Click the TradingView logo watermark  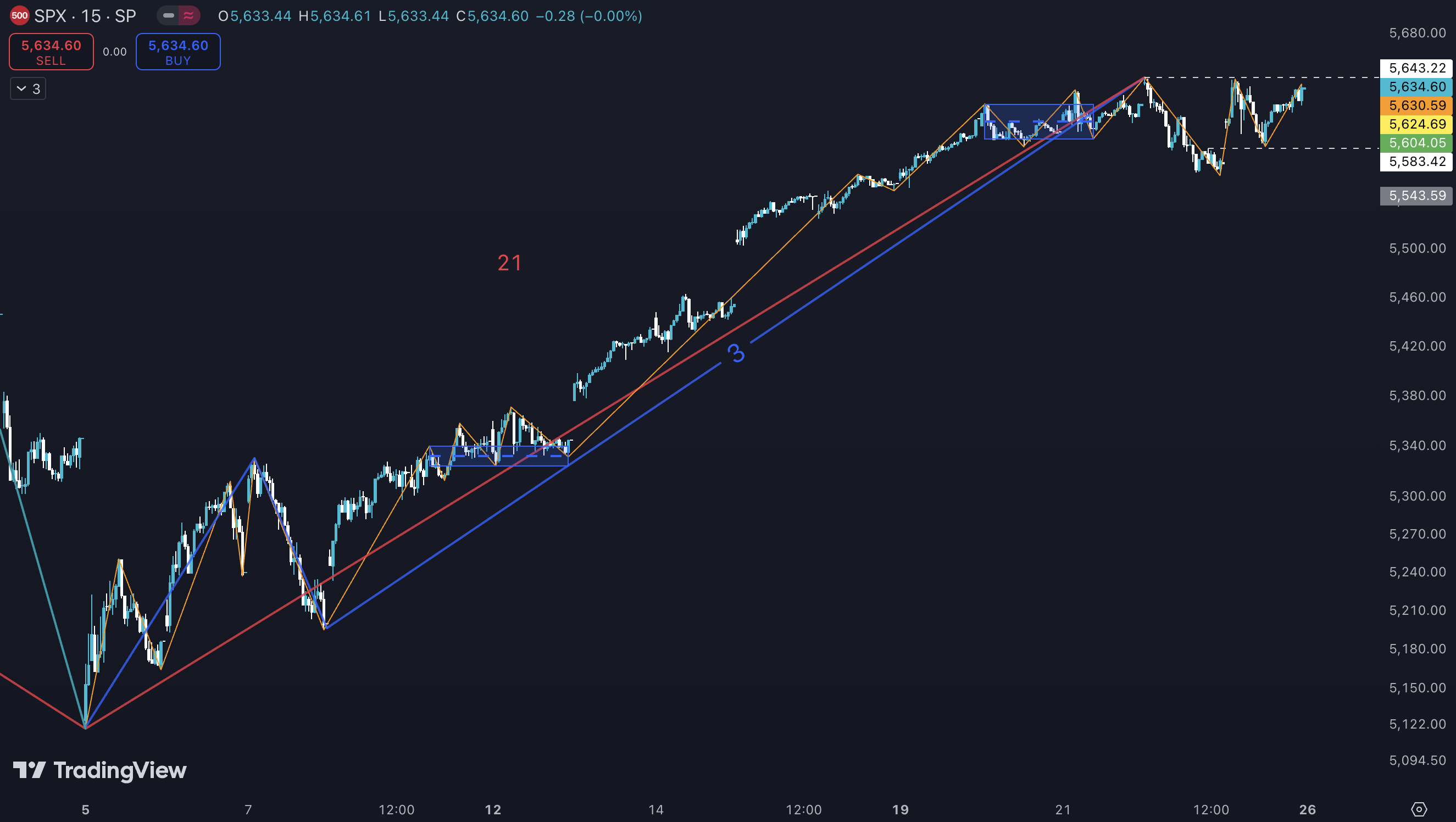pyautogui.click(x=100, y=770)
